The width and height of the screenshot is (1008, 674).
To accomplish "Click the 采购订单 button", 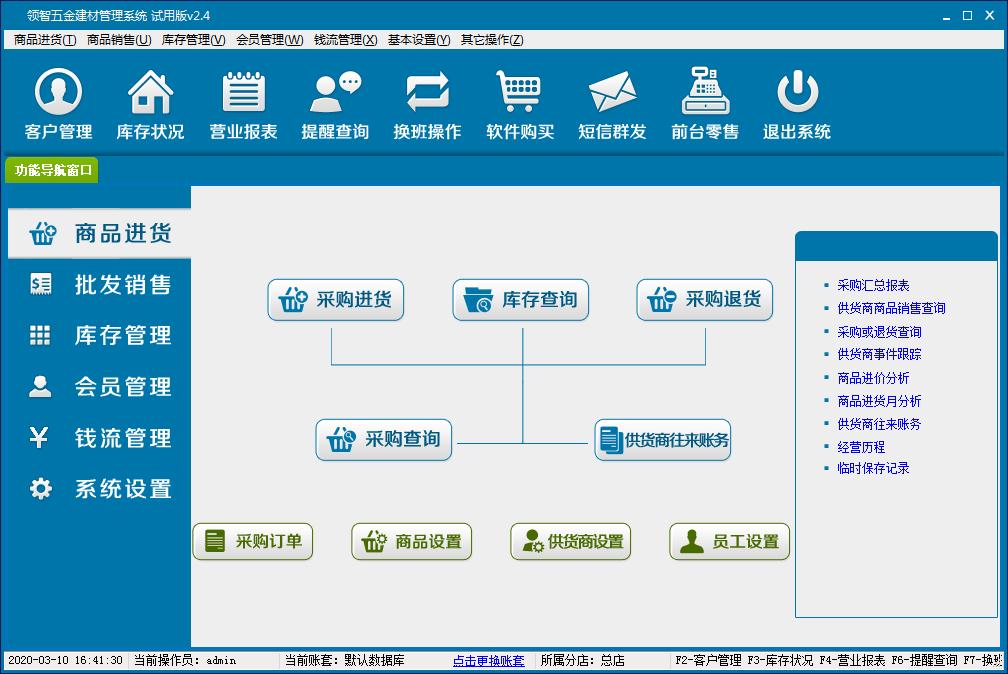I will [x=253, y=542].
